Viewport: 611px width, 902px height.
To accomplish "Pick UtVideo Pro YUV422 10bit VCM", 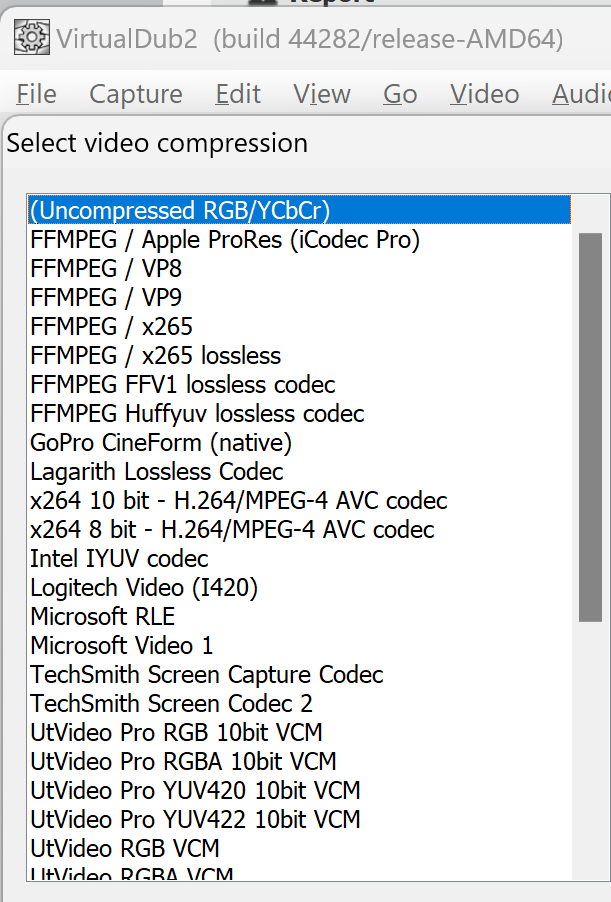I will click(196, 820).
